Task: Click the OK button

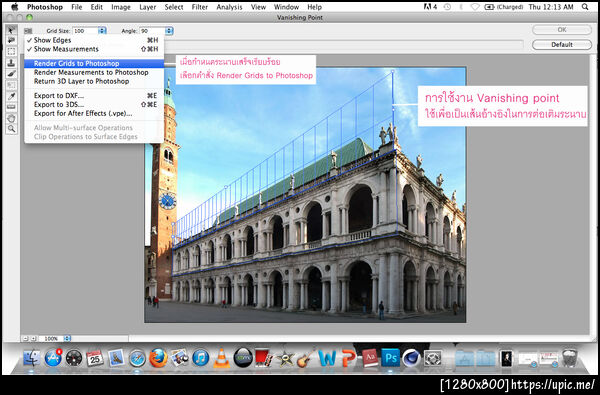Action: pyautogui.click(x=561, y=30)
